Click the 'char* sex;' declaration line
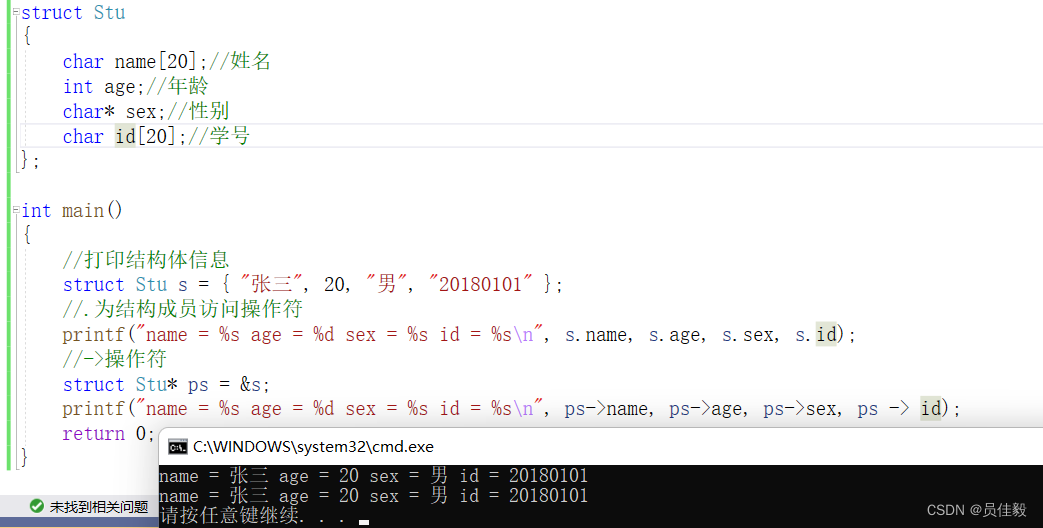Screen dimensions: 1043x528 (146, 111)
